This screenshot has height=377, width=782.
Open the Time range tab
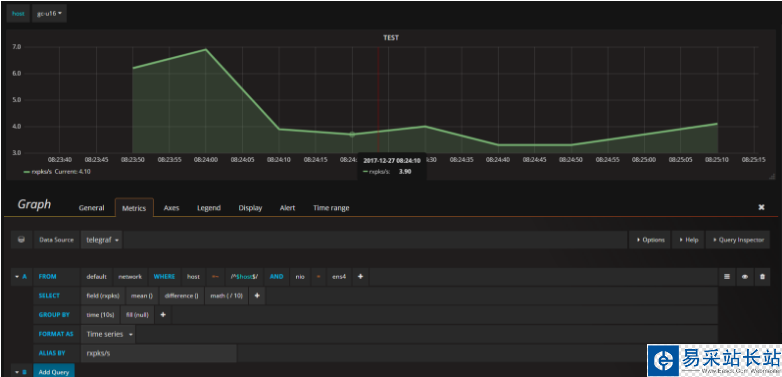click(x=331, y=208)
